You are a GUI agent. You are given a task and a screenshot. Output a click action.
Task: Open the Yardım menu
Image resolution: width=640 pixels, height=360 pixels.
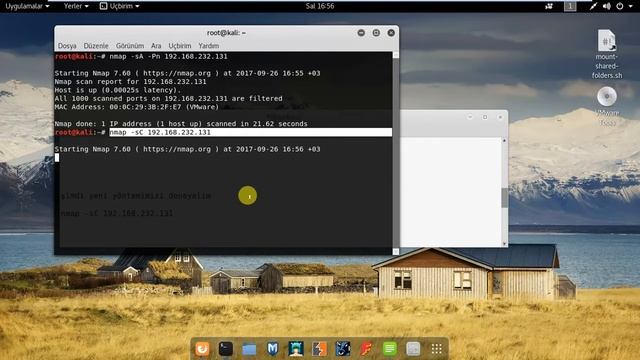click(x=209, y=46)
